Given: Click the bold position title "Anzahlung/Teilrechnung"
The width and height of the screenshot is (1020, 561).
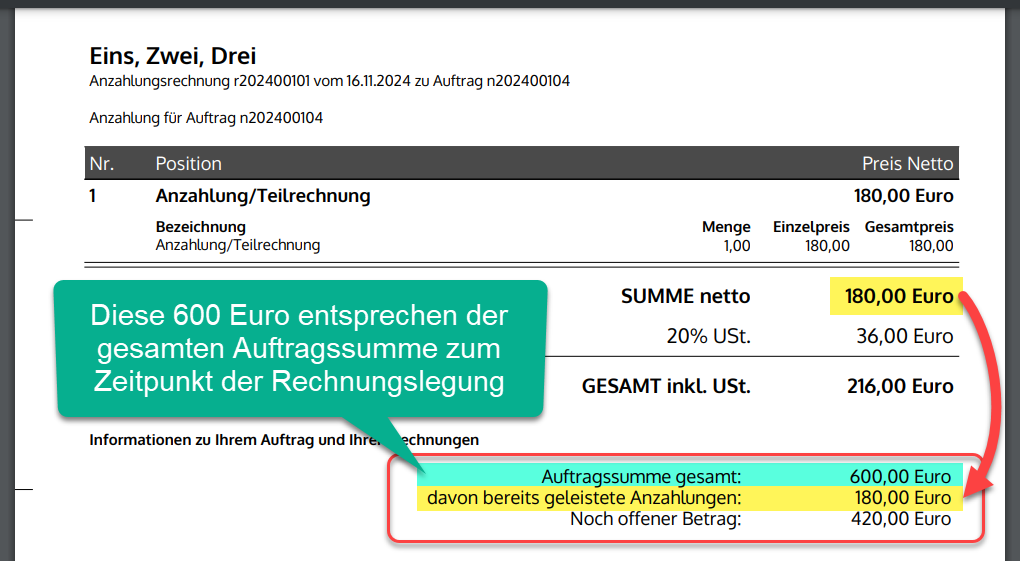Looking at the screenshot, I should click(x=263, y=196).
